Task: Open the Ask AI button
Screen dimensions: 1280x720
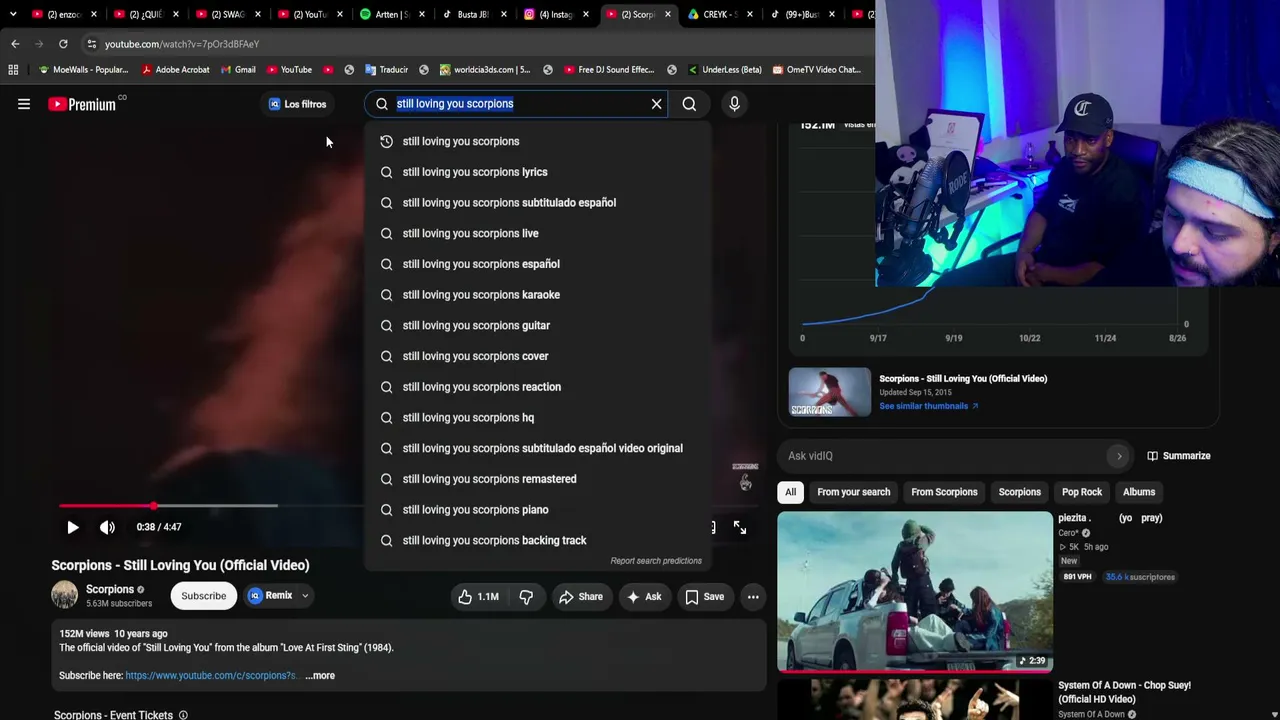Action: [644, 597]
